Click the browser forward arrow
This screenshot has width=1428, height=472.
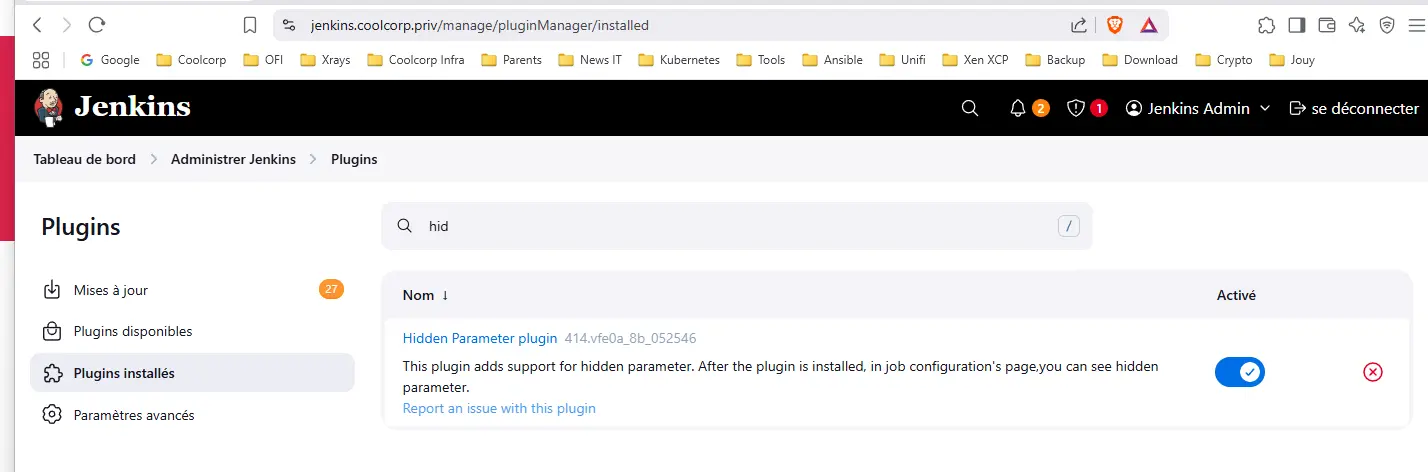point(66,25)
